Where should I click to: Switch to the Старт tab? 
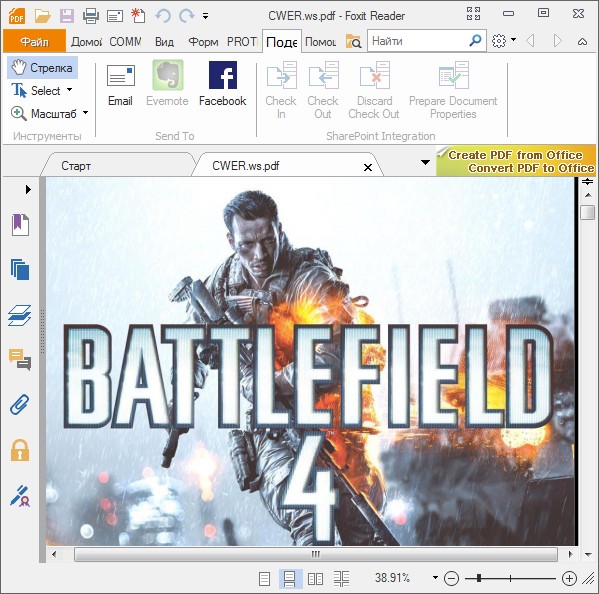(76, 166)
